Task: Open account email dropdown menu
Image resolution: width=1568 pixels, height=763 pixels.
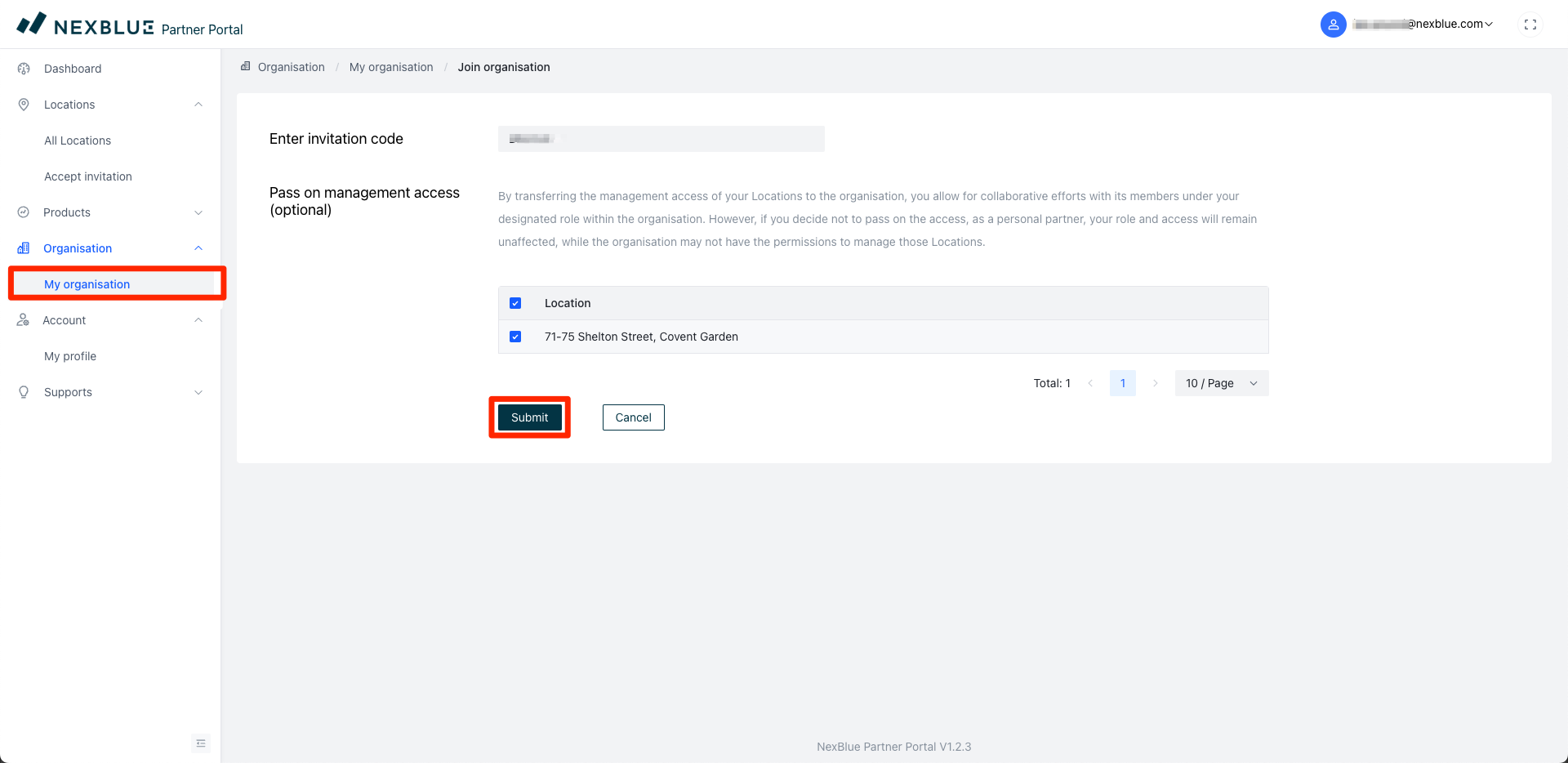Action: pyautogui.click(x=1424, y=25)
